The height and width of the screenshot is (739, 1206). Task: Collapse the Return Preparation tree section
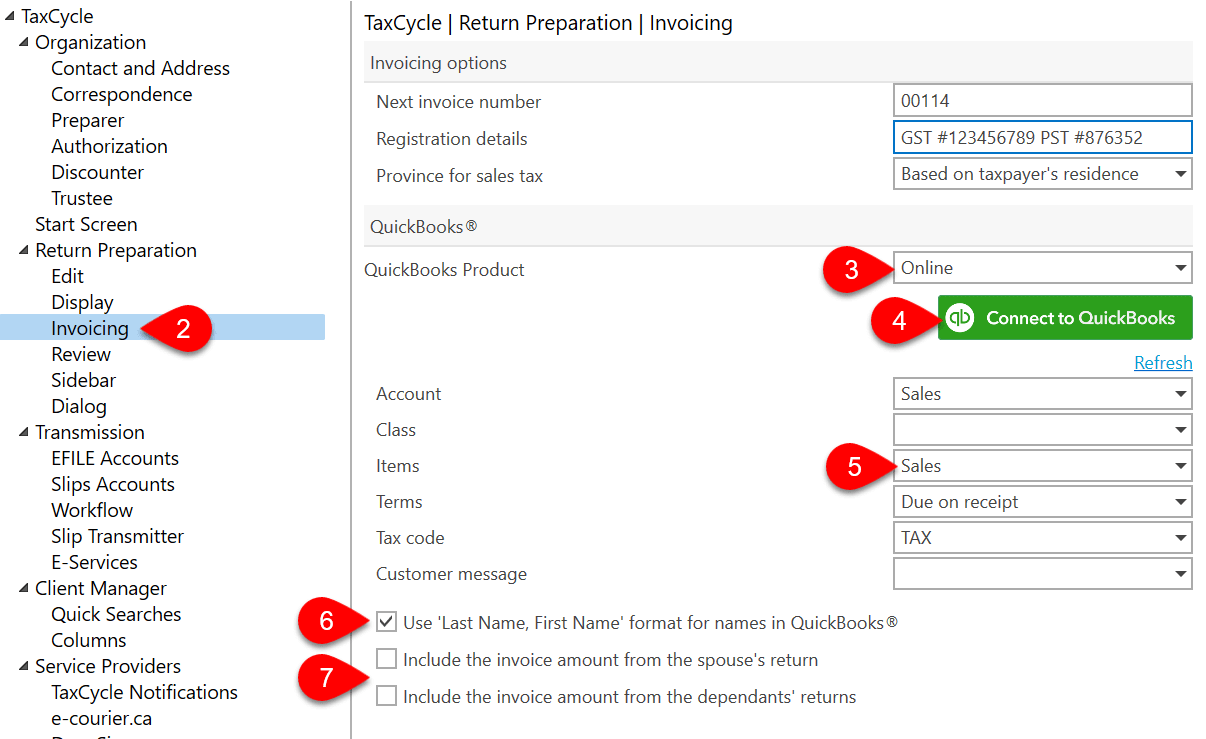[x=24, y=251]
